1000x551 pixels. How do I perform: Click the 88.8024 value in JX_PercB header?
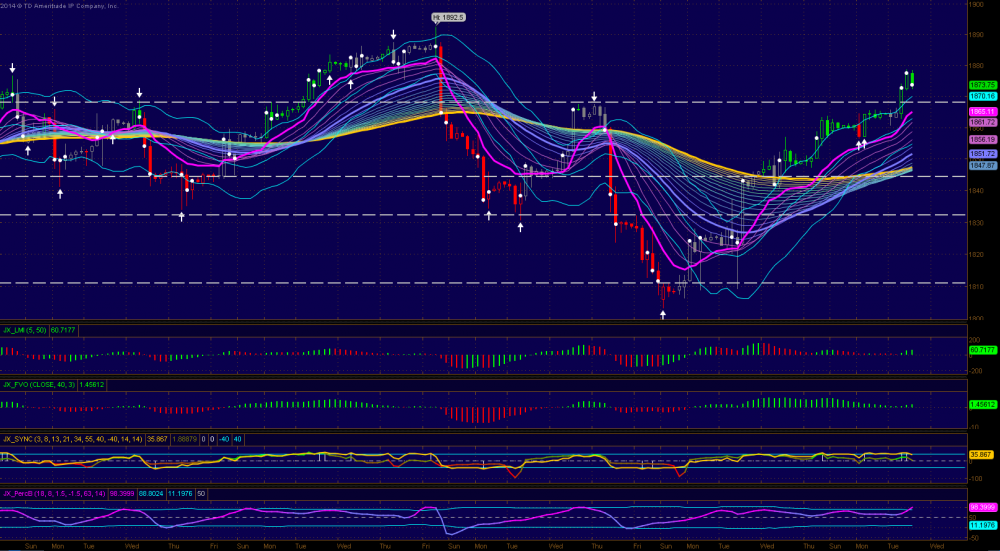click(x=151, y=493)
